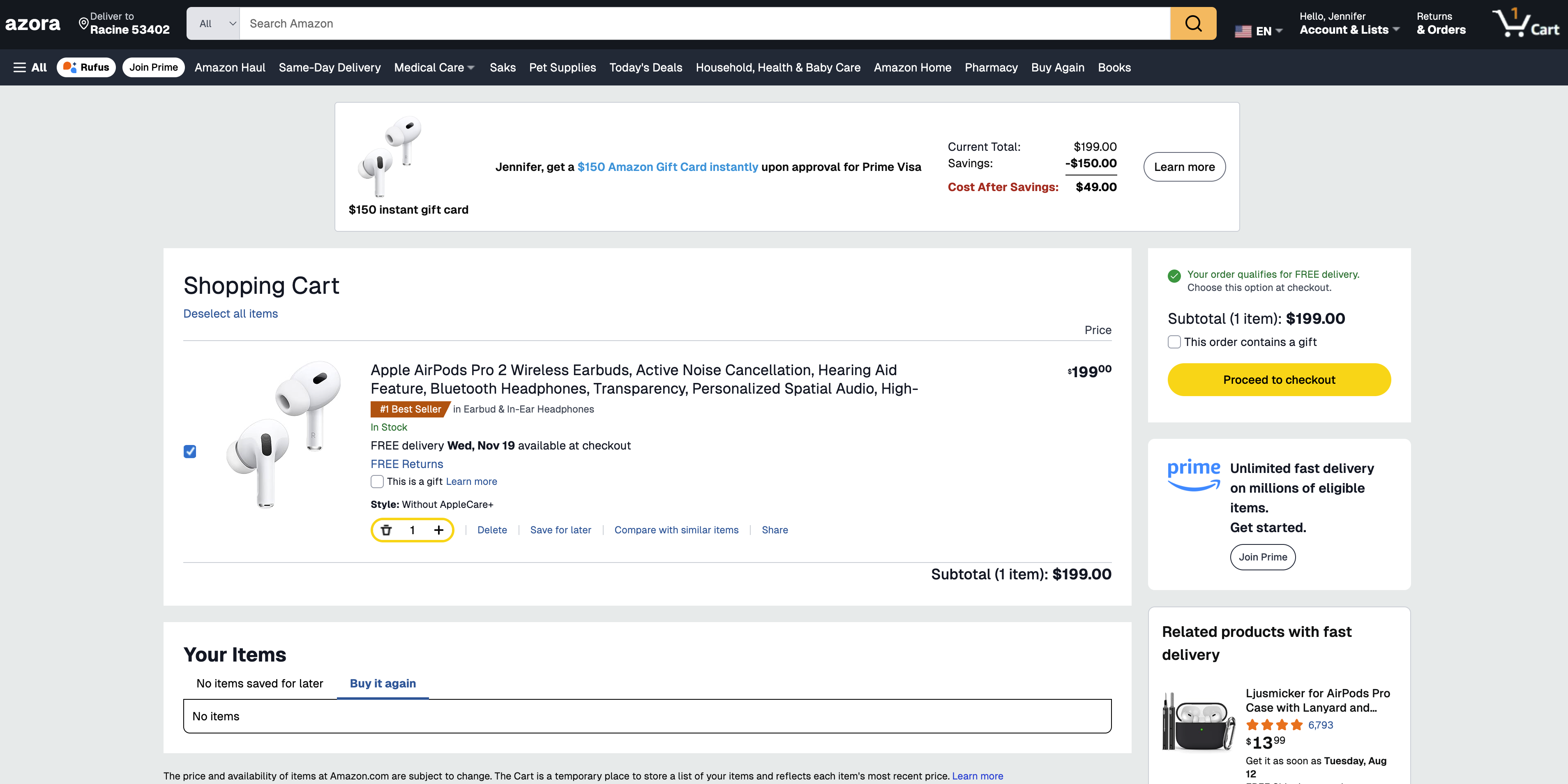The height and width of the screenshot is (784, 1568).
Task: Click the azora logo
Action: [x=33, y=24]
